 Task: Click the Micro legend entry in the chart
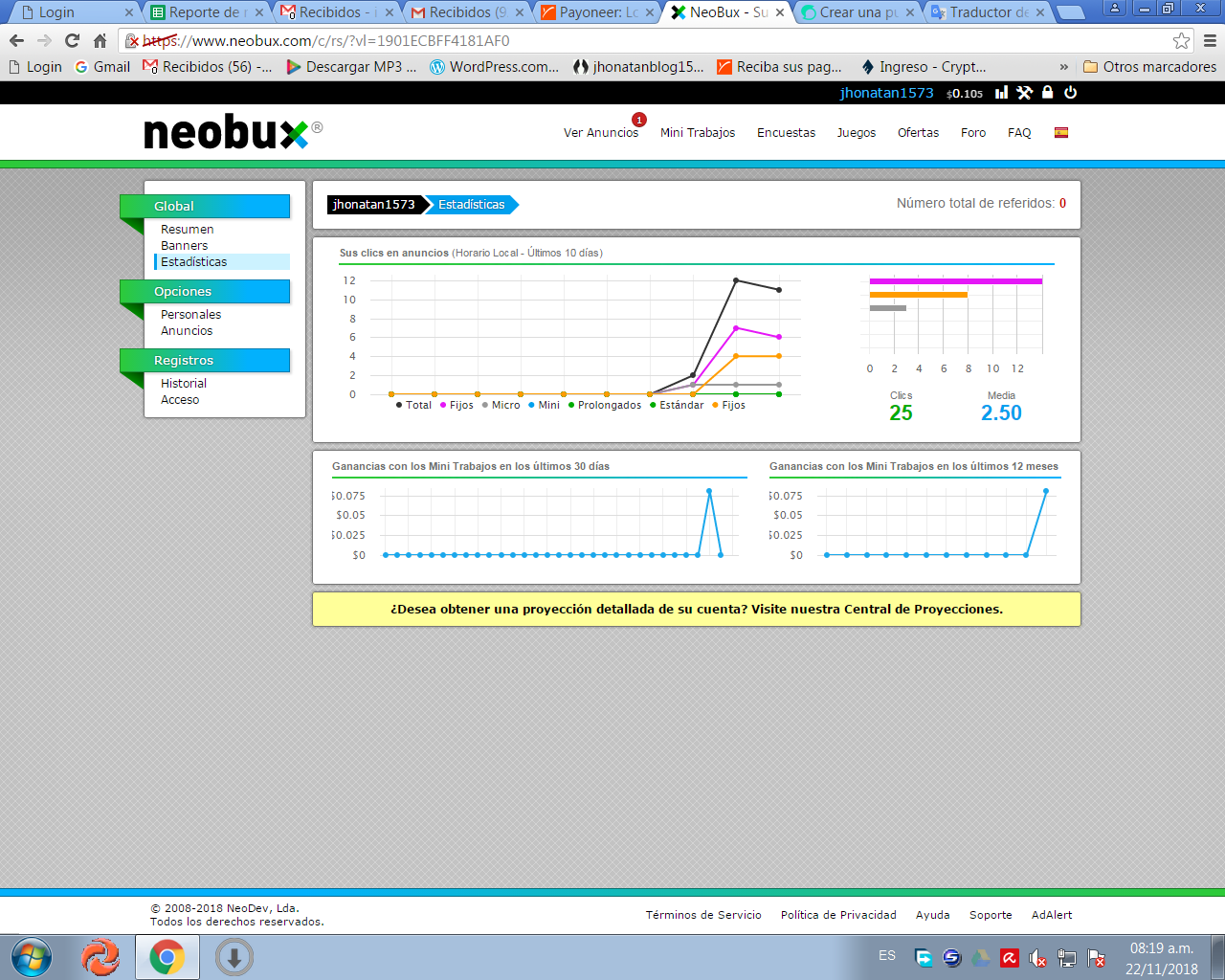(x=501, y=406)
